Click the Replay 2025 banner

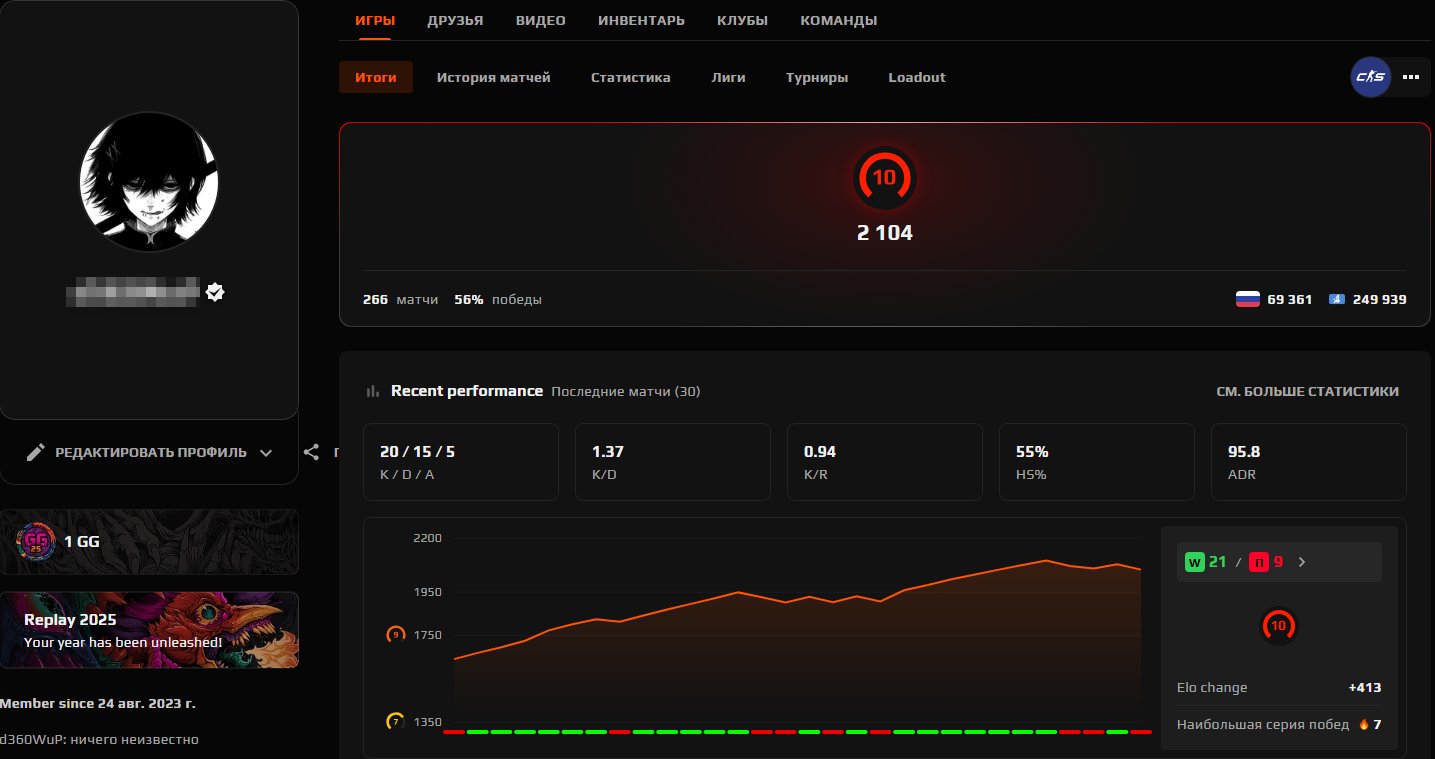point(149,630)
